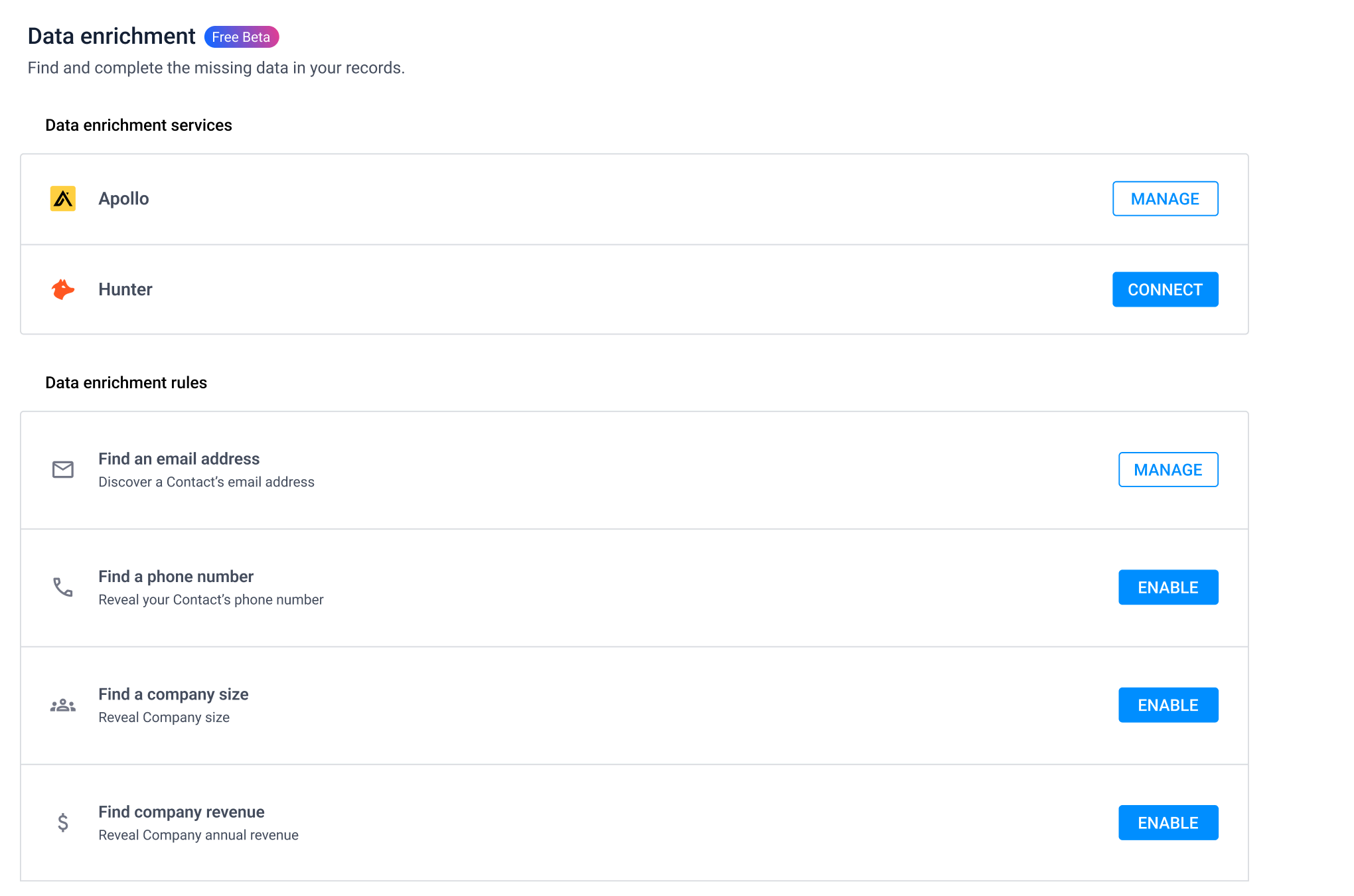Click the Free Beta badge
The width and height of the screenshot is (1354, 896).
pyautogui.click(x=241, y=37)
